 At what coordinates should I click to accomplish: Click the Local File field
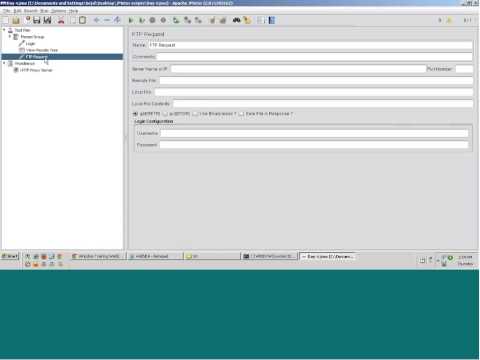point(314,92)
